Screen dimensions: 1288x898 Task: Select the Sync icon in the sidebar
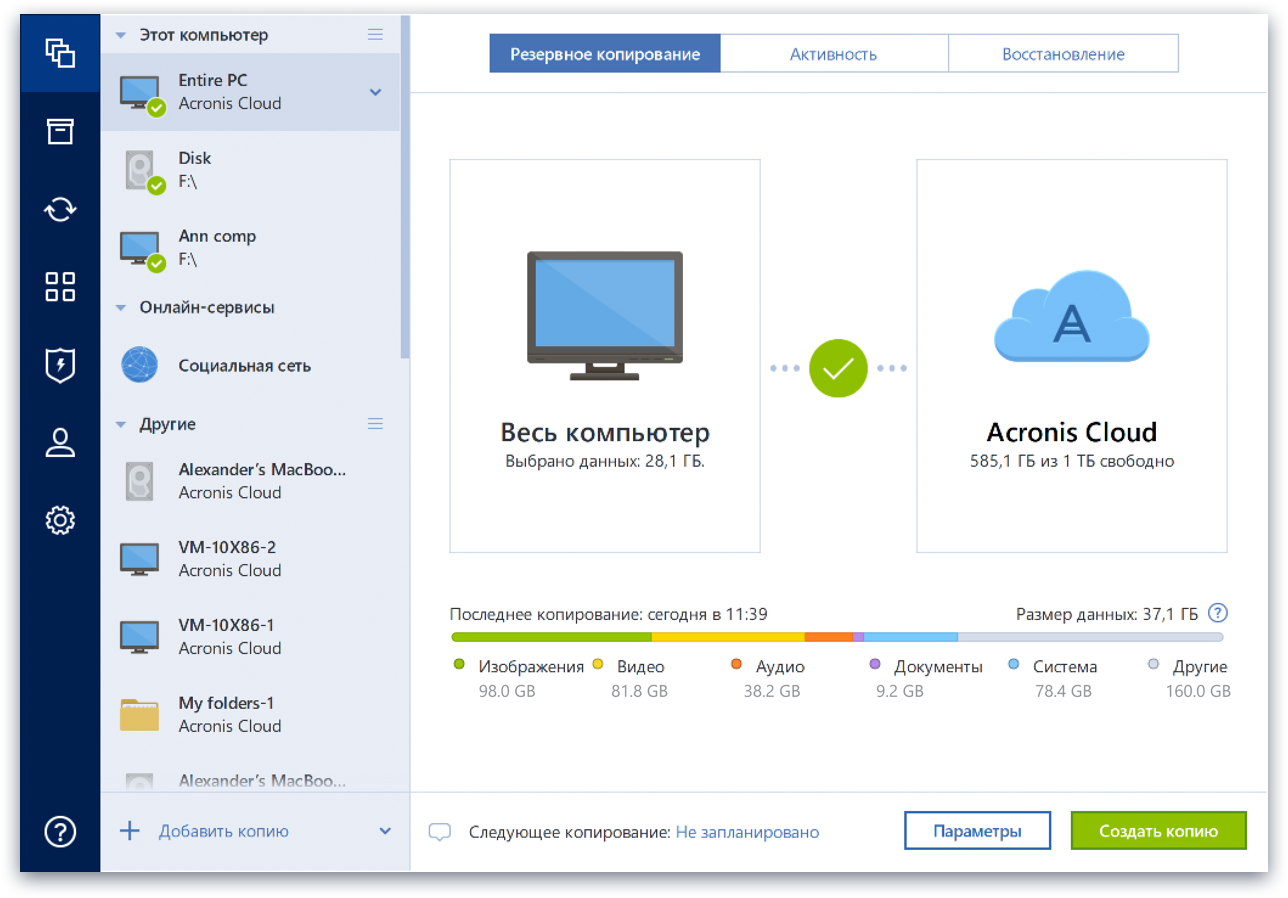pyautogui.click(x=60, y=209)
